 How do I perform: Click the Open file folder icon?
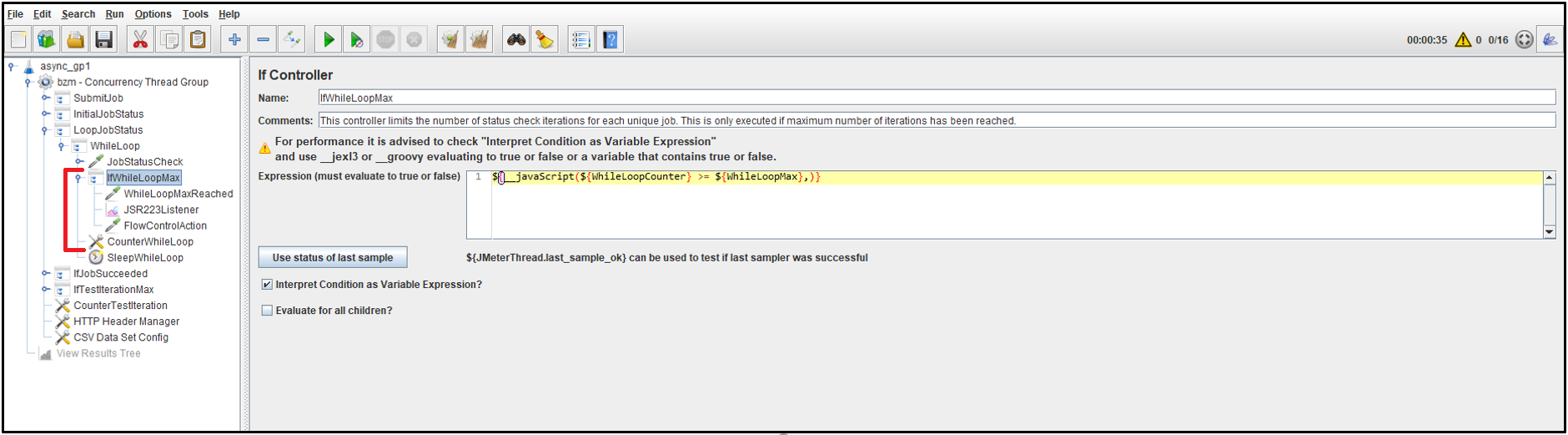[x=75, y=39]
